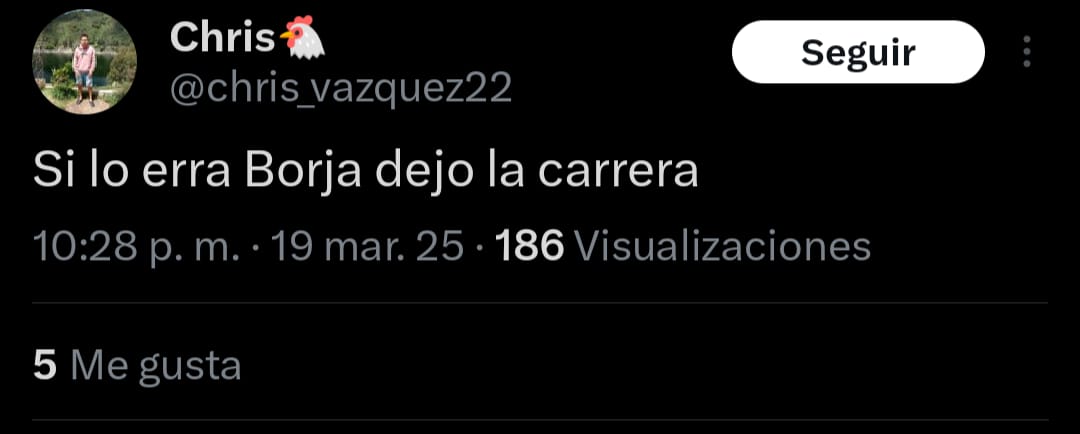
Task: Visit the @chris_vazquez22 handle link
Action: [341, 89]
